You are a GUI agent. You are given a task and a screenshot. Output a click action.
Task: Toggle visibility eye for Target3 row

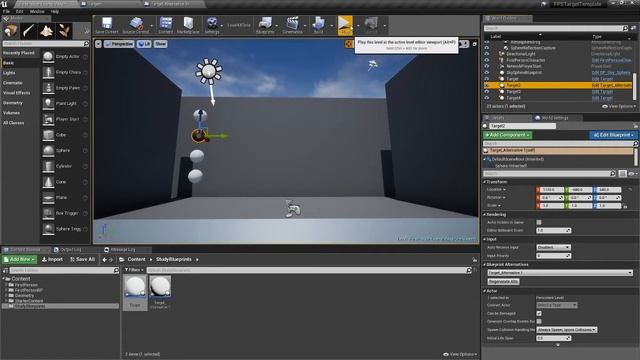pyautogui.click(x=487, y=92)
